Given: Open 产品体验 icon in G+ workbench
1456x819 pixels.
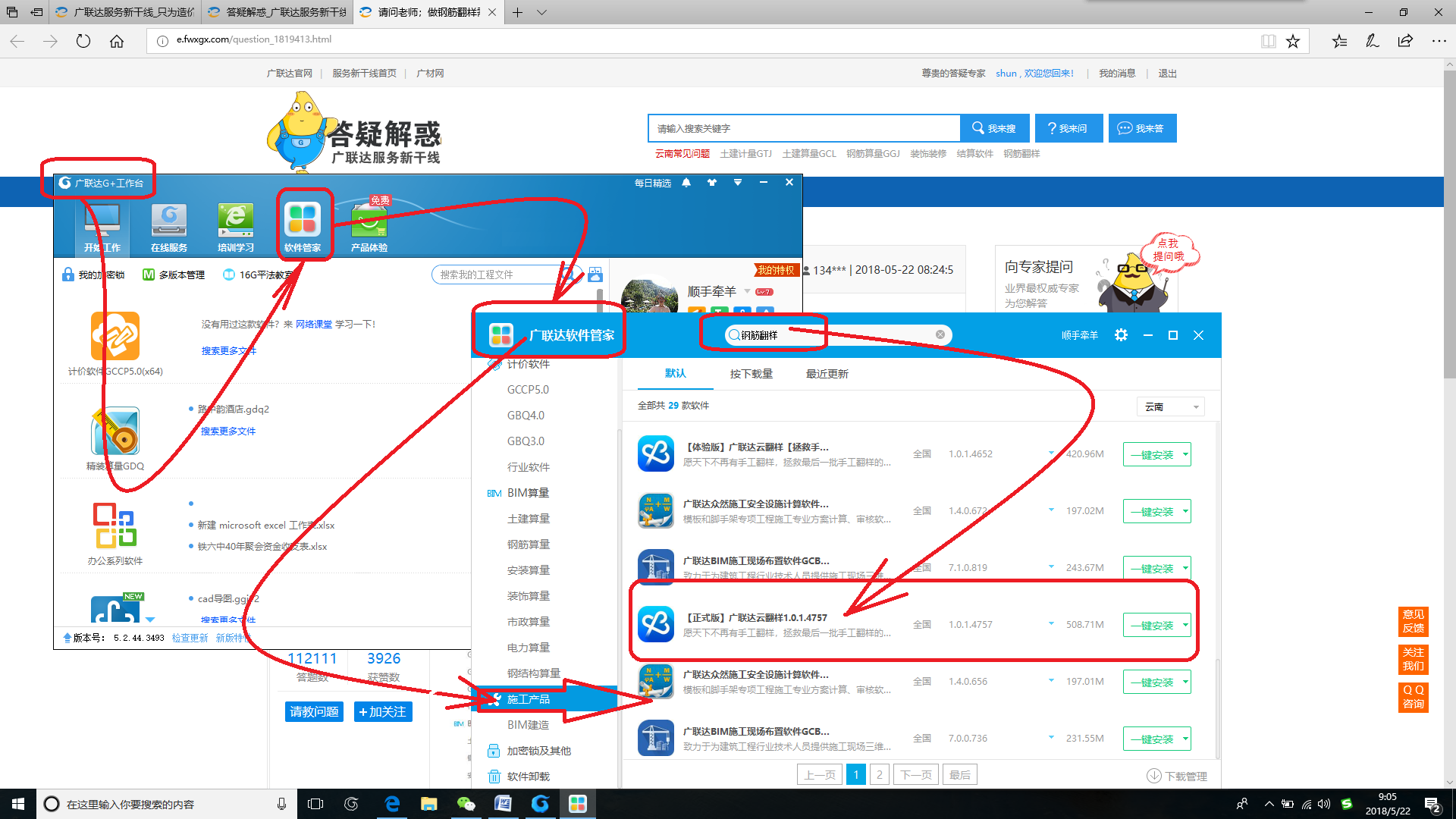Looking at the screenshot, I should coord(369,227).
